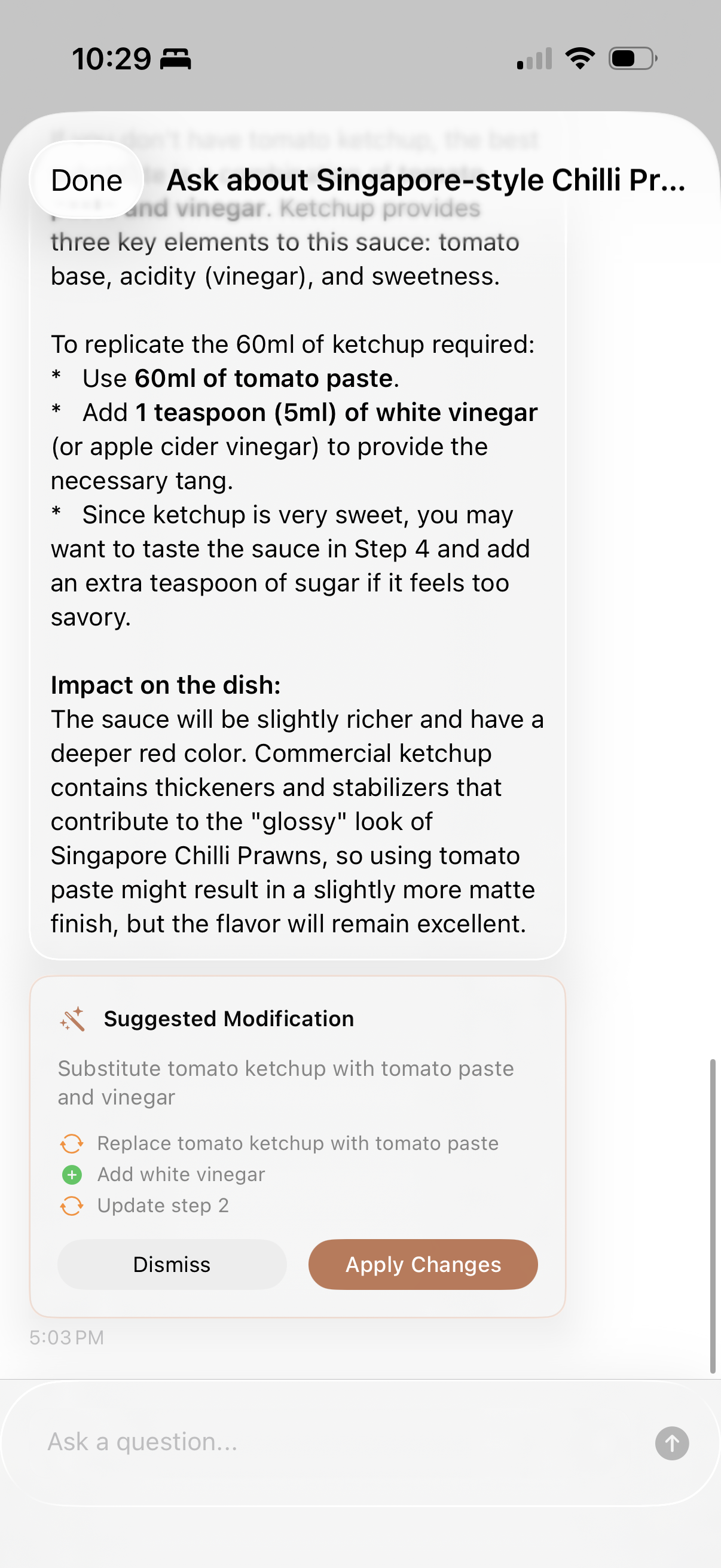Tap the battery indicator in the status bar
The height and width of the screenshot is (1568, 721).
tap(632, 59)
